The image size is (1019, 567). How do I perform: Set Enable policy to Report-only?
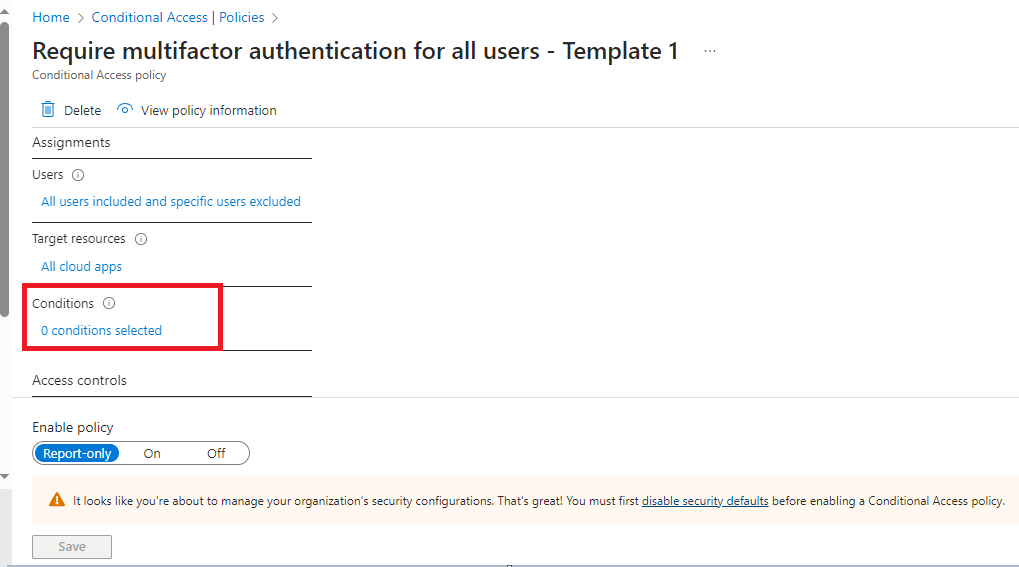[77, 453]
